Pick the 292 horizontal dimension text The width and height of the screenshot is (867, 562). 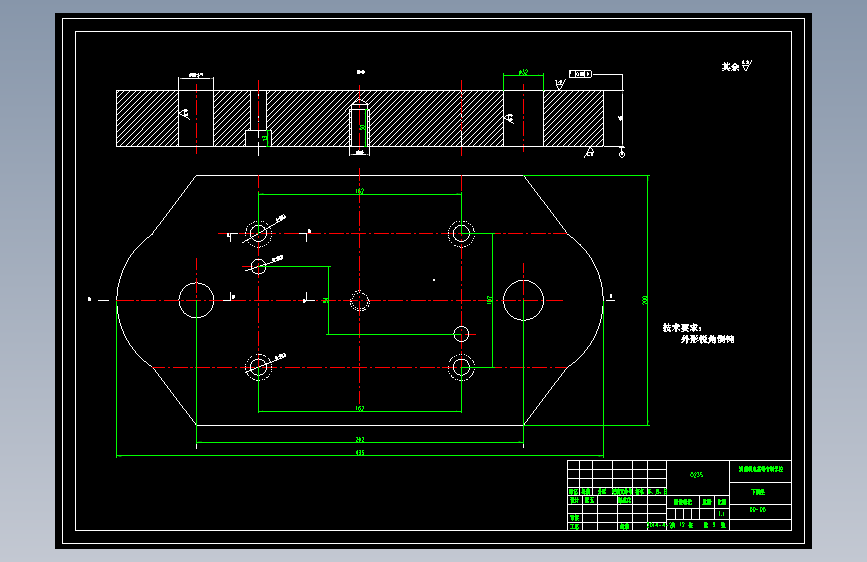360,440
